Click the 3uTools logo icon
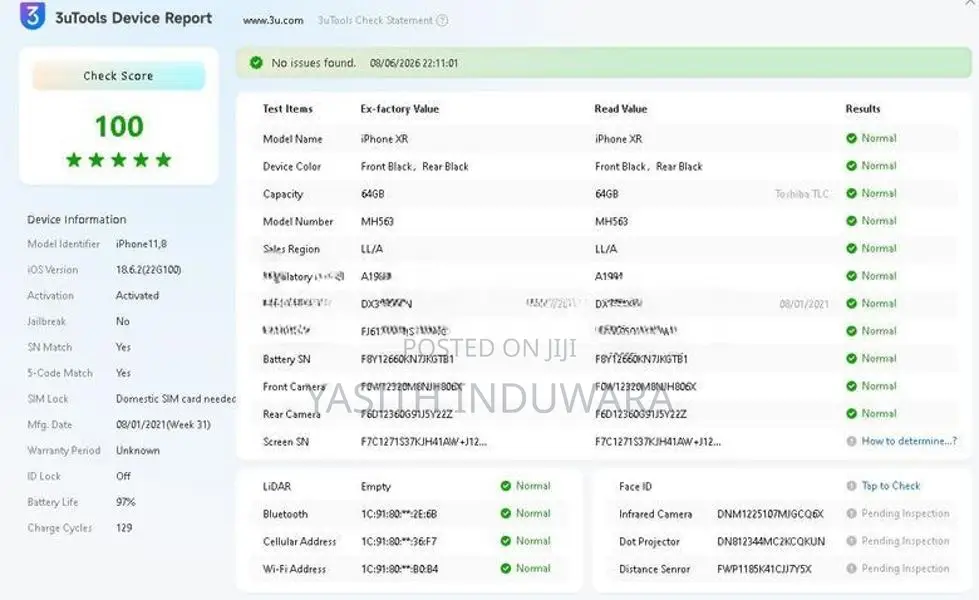The image size is (979, 600). pyautogui.click(x=32, y=16)
